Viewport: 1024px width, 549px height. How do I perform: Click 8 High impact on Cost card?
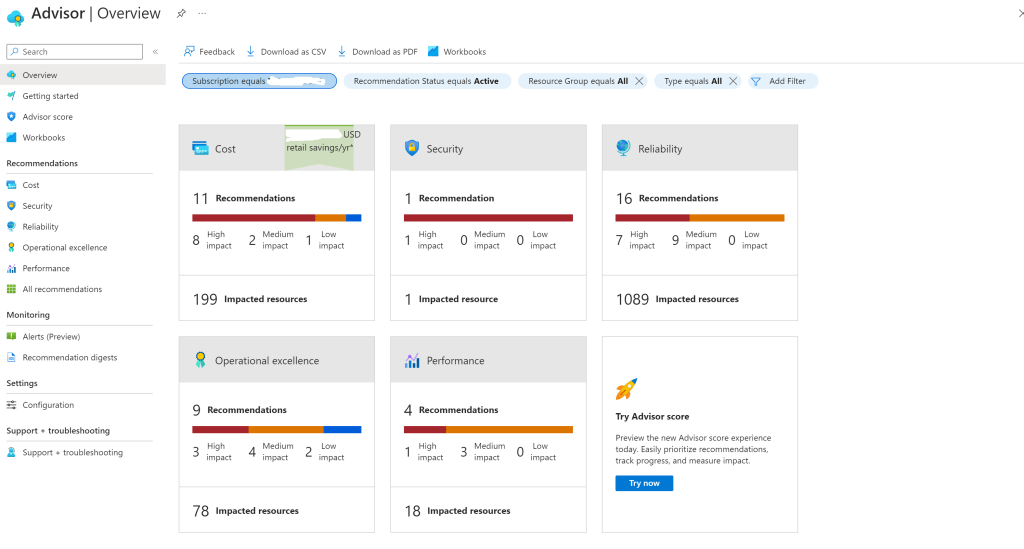212,240
